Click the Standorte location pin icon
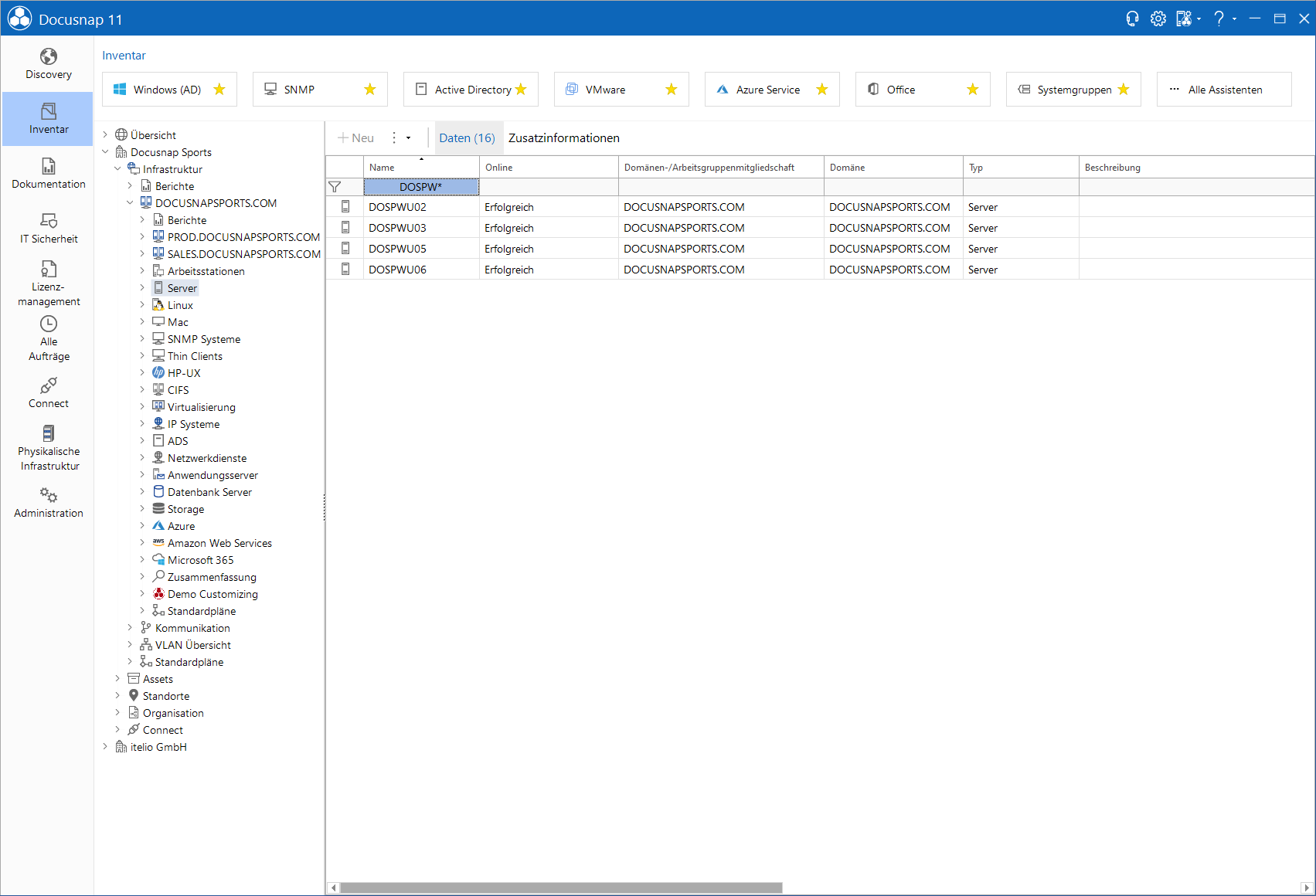This screenshot has height=896, width=1316. tap(134, 696)
